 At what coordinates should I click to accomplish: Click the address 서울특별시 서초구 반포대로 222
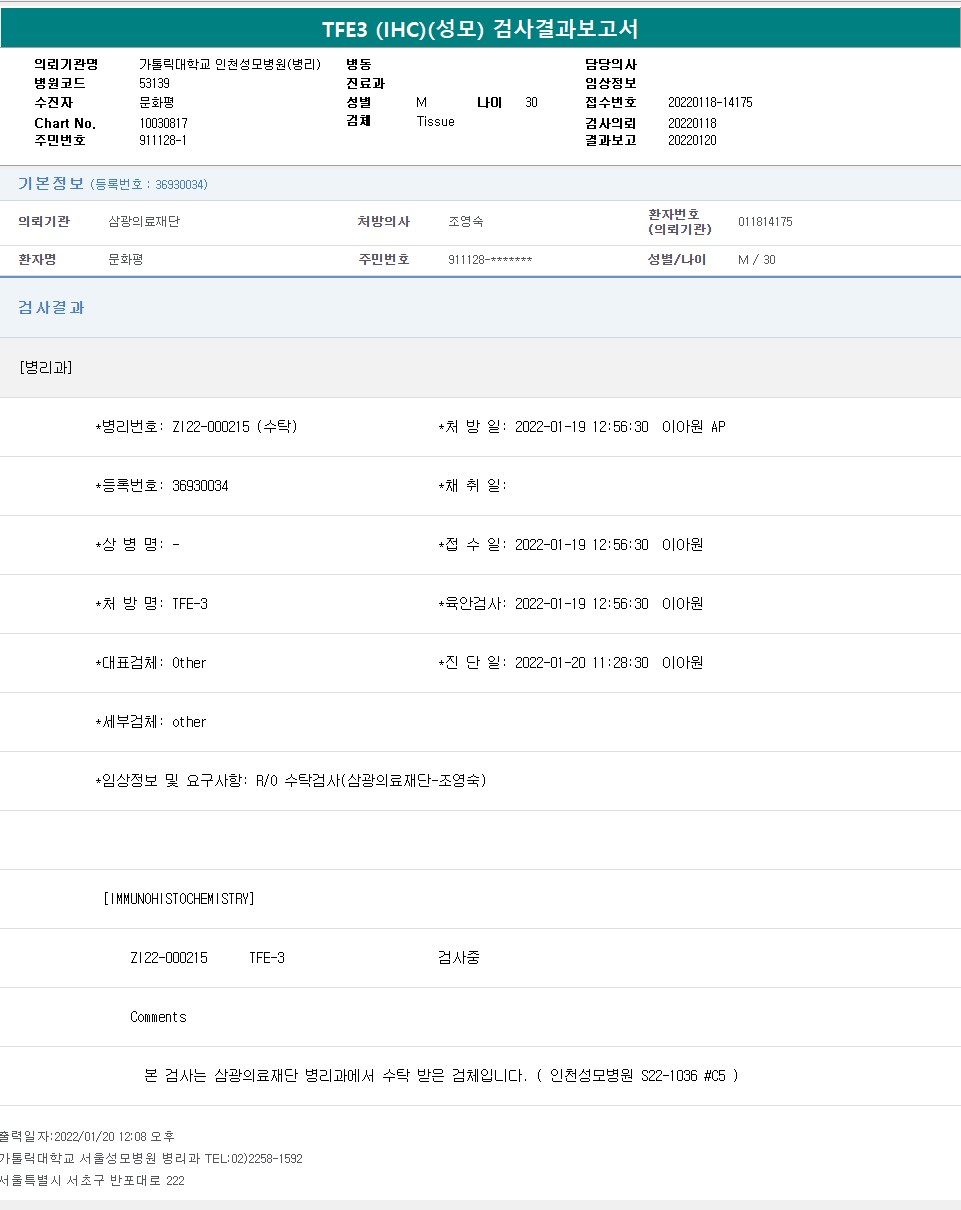92,1181
